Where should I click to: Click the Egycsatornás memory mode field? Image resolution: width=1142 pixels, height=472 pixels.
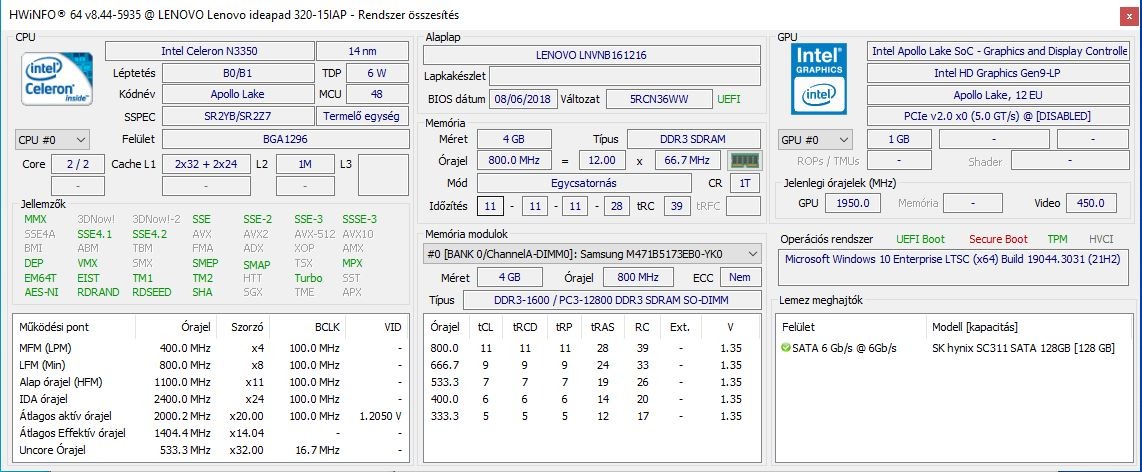[584, 184]
